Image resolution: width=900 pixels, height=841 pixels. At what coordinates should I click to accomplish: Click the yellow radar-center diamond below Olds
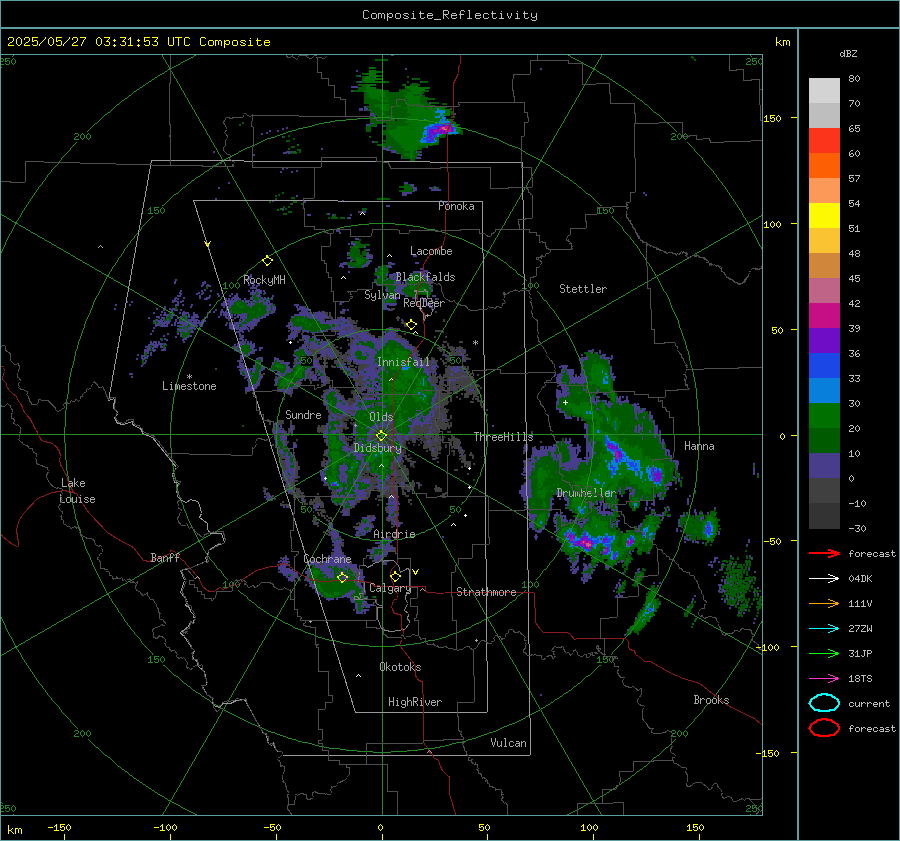[x=381, y=436]
